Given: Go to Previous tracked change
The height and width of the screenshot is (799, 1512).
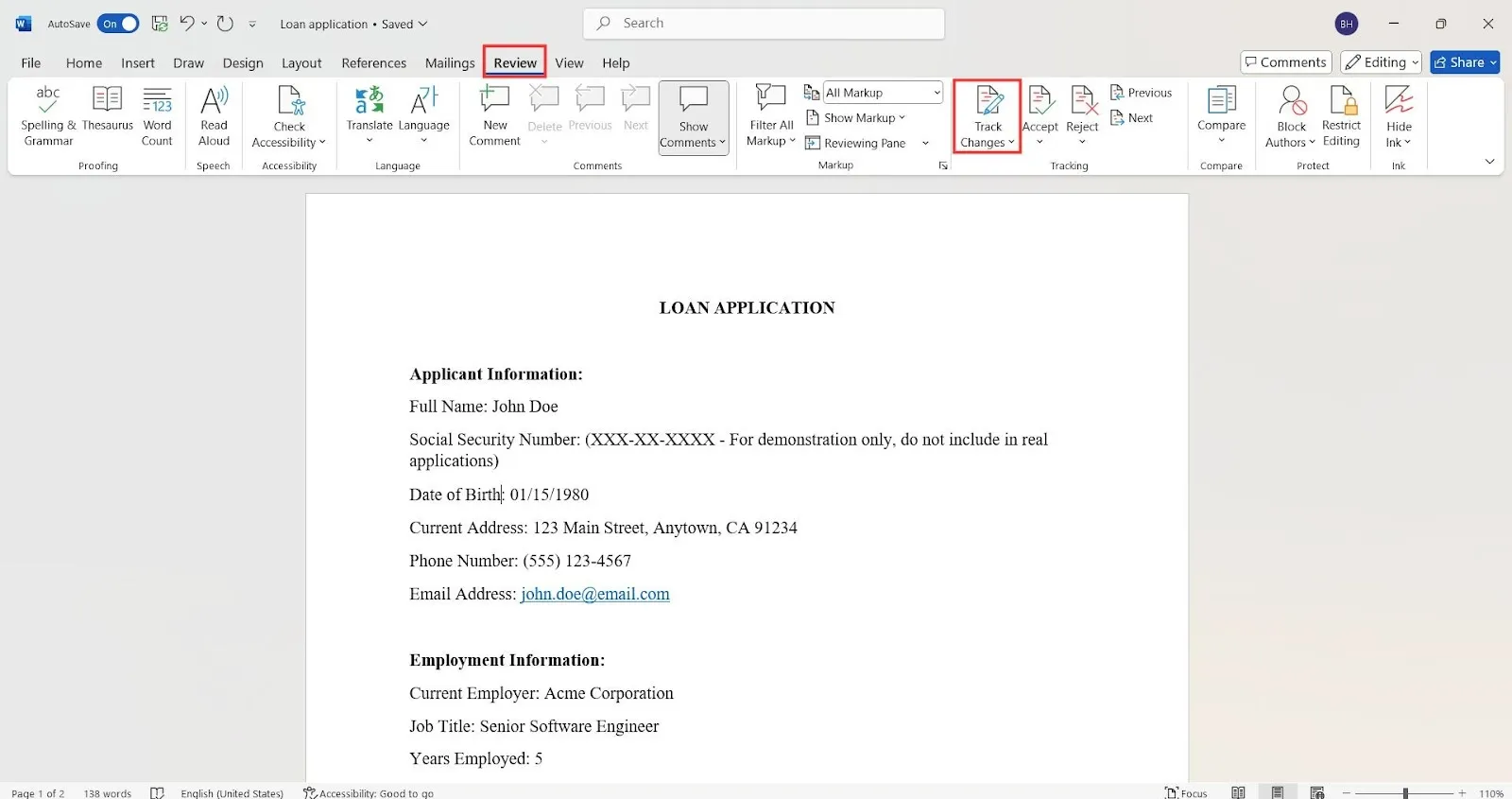Looking at the screenshot, I should click(x=1141, y=93).
